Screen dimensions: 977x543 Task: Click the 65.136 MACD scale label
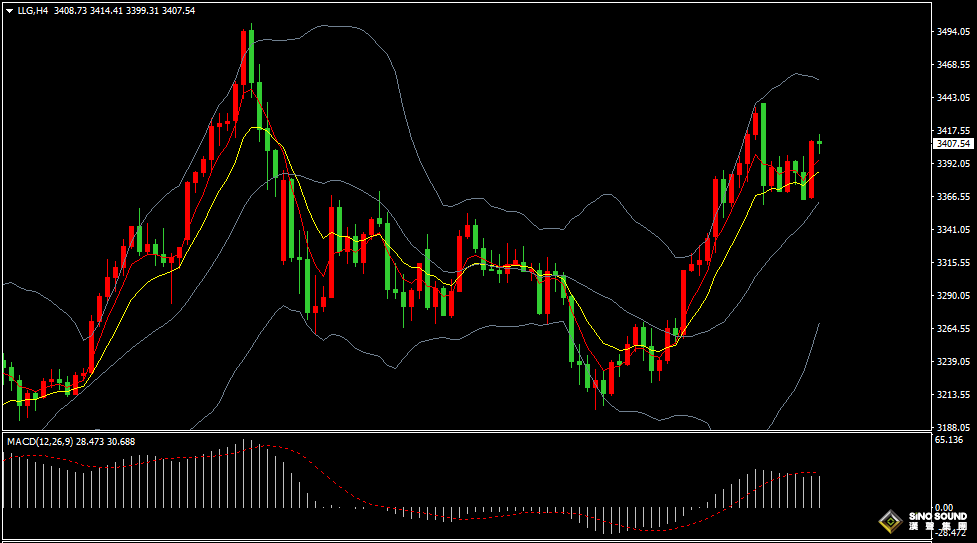pyautogui.click(x=948, y=440)
